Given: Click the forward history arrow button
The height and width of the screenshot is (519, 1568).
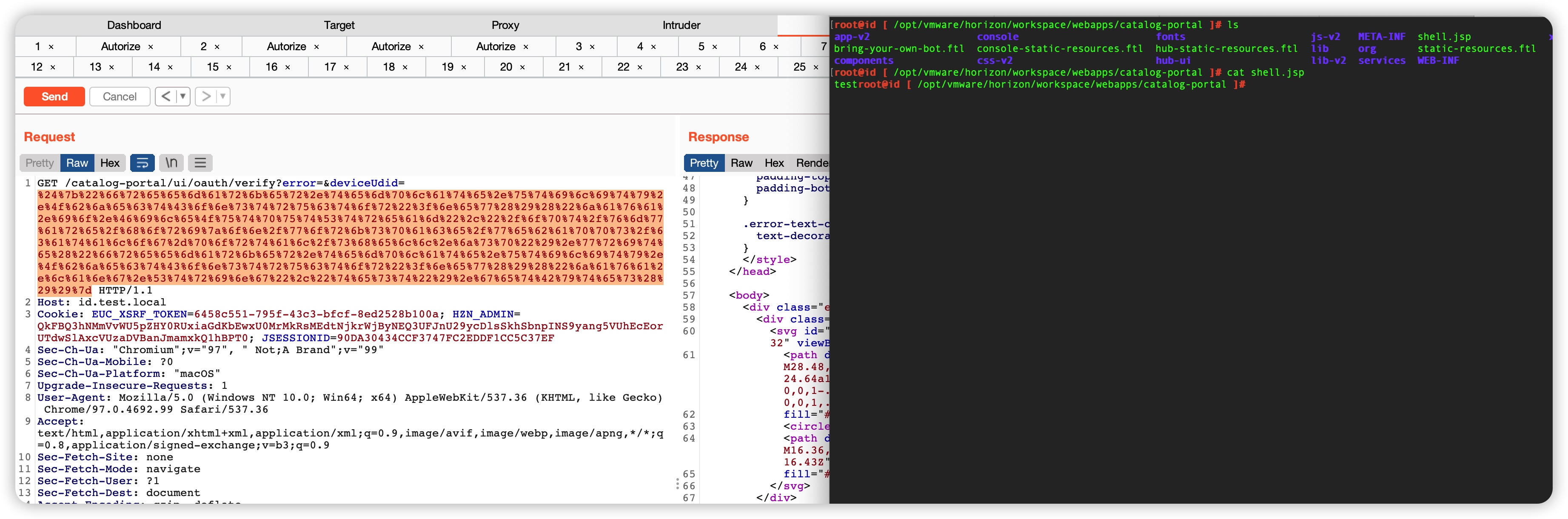Looking at the screenshot, I should [206, 97].
